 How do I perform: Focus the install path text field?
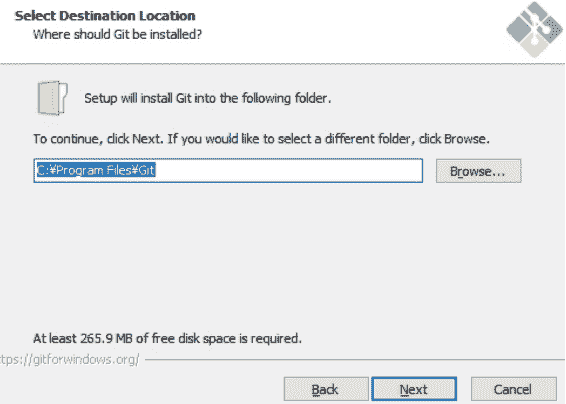(x=228, y=170)
